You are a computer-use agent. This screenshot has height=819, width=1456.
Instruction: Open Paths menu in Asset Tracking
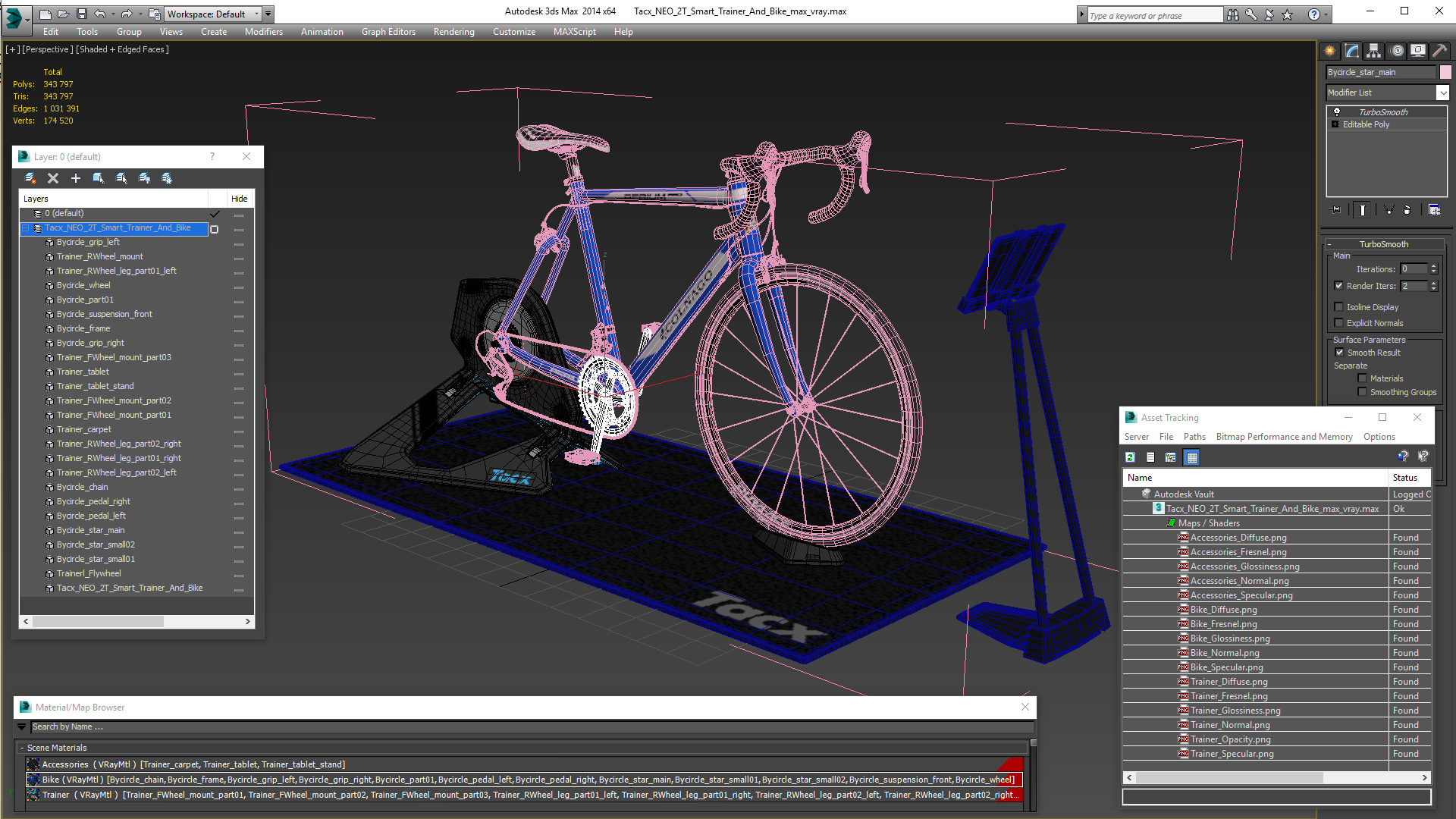point(1194,437)
